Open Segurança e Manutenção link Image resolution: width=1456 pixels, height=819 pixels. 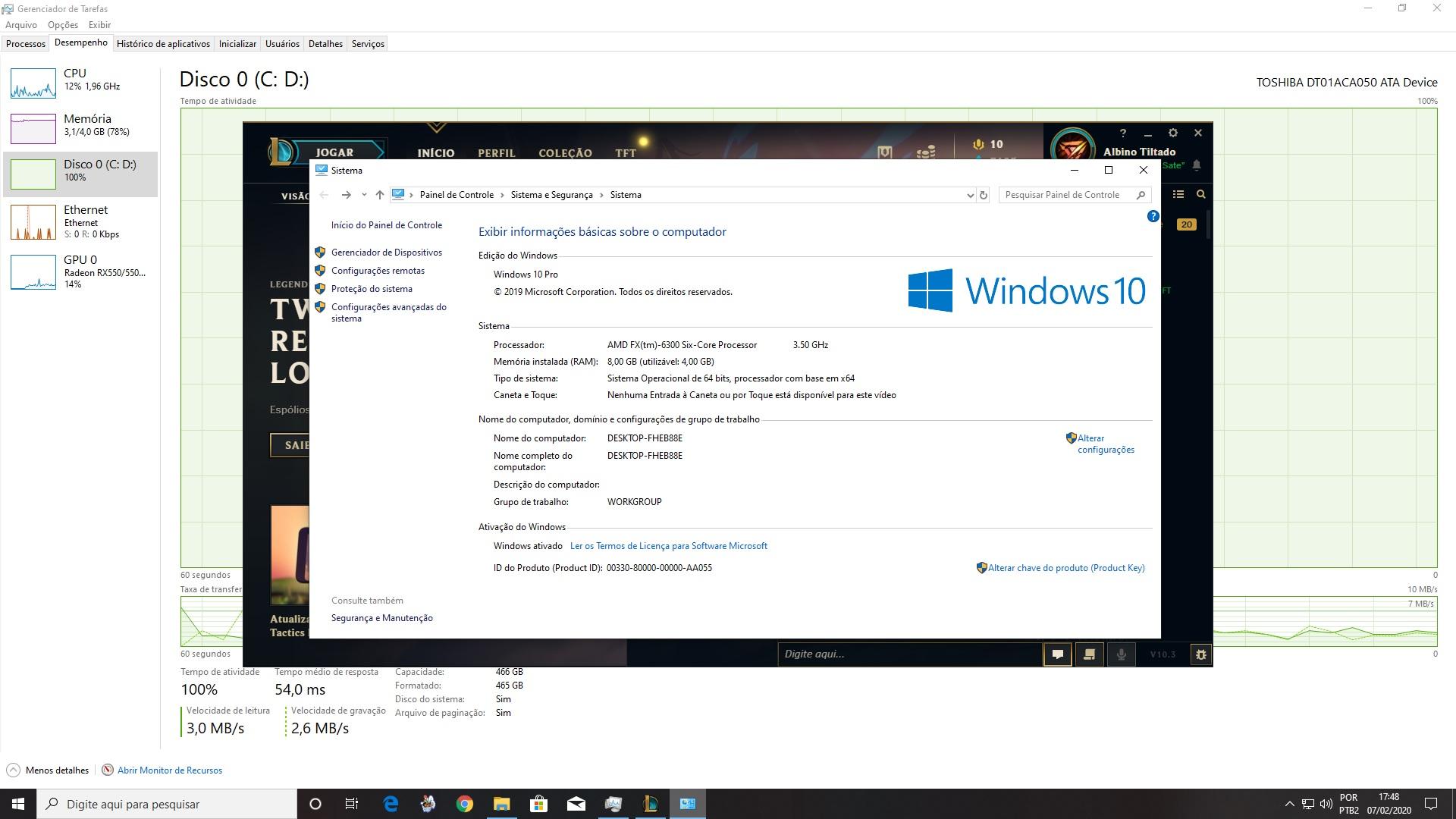pos(381,618)
